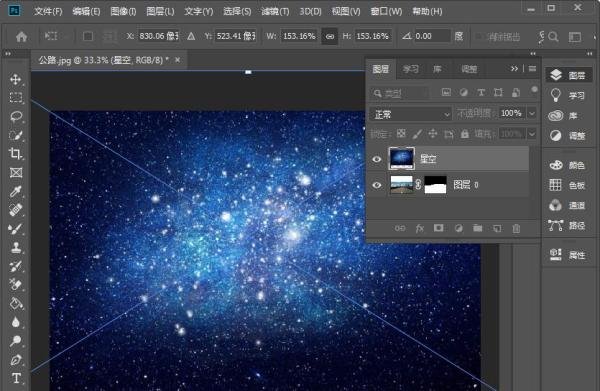Open the Layers panel options menu
This screenshot has width=600, height=391.
coord(532,68)
